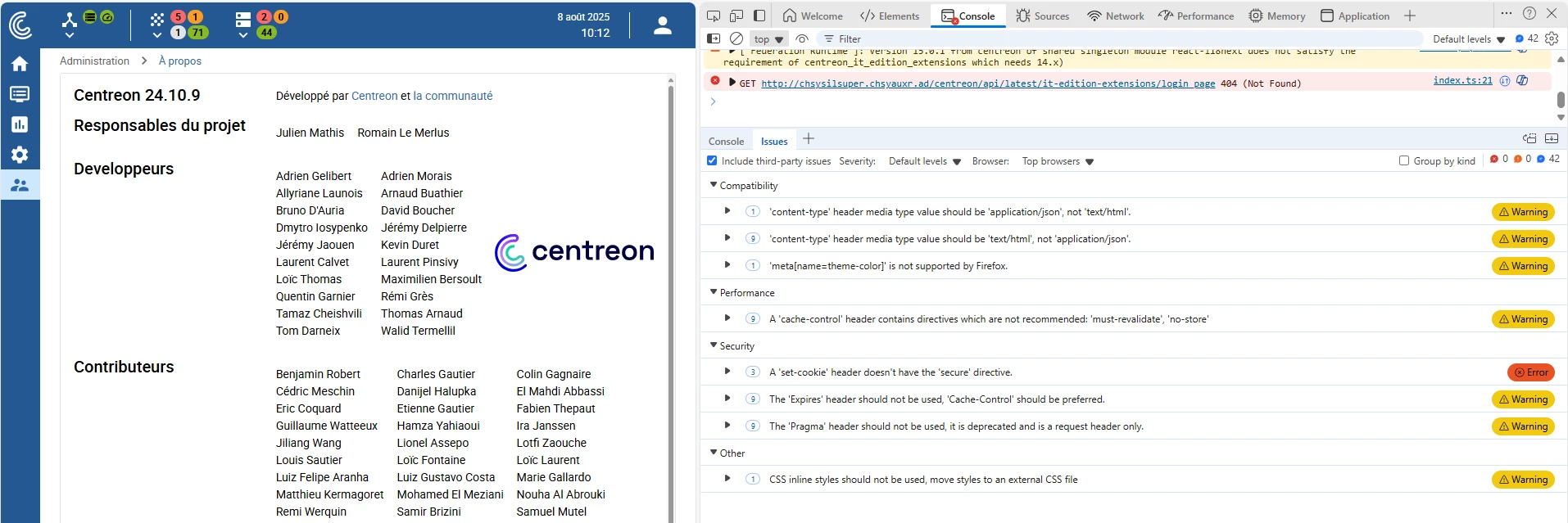
Task: Click the services status dots icon
Action: coord(157,18)
